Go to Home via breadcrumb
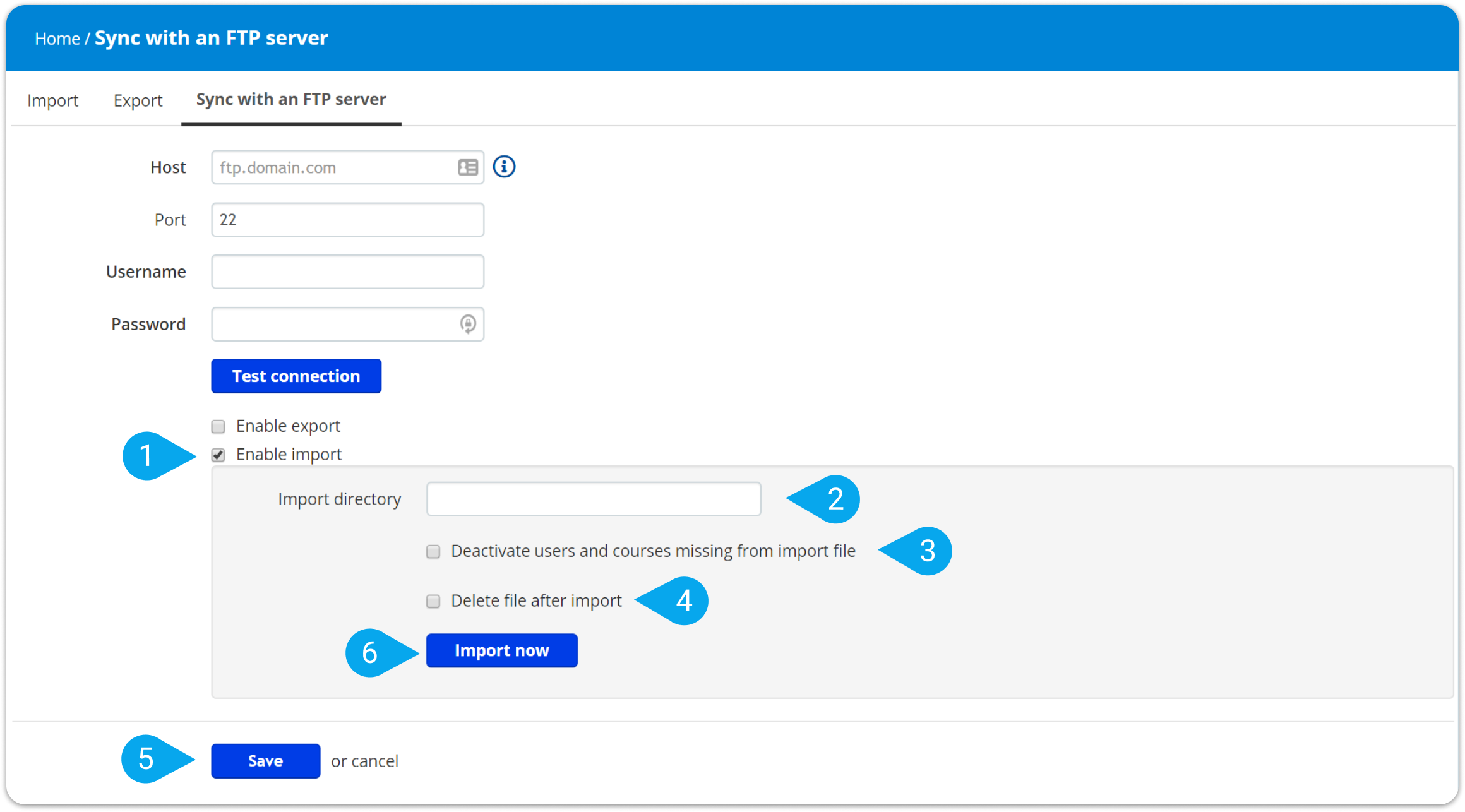The width and height of the screenshot is (1465, 812). (x=57, y=39)
